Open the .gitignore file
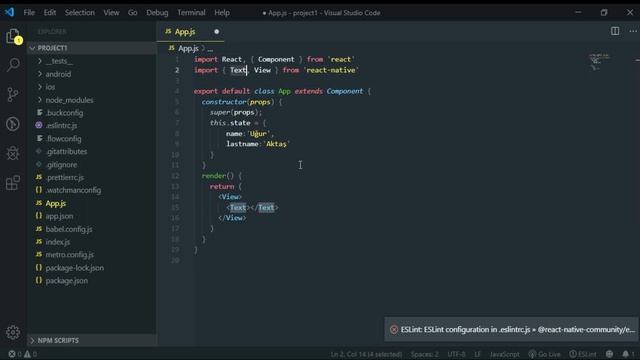 coord(61,164)
